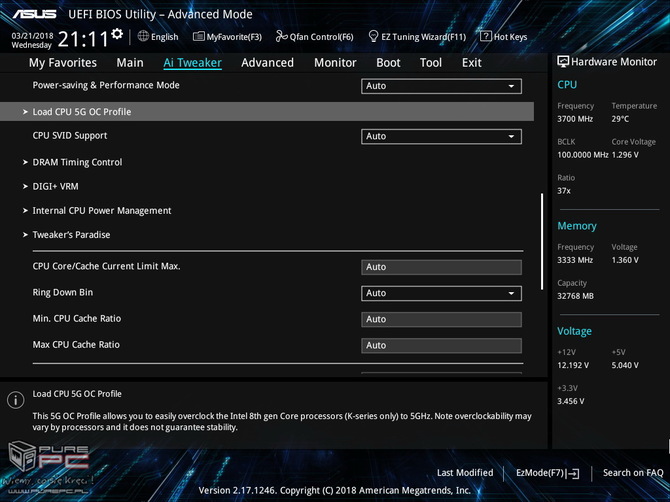Open time settings gear icon
Screen dimensions: 670x502
(x=117, y=34)
